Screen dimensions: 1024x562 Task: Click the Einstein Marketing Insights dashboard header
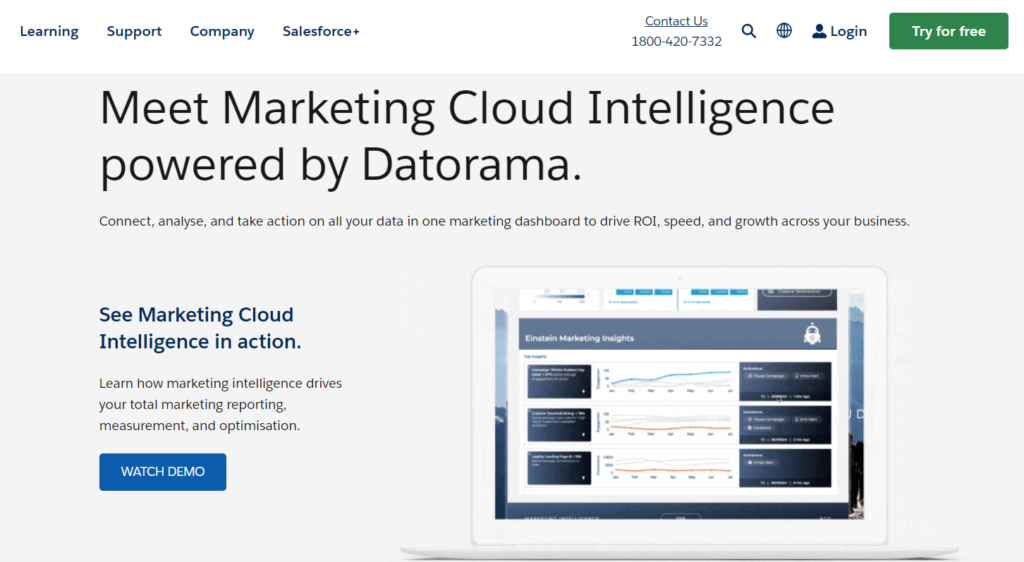(x=677, y=334)
